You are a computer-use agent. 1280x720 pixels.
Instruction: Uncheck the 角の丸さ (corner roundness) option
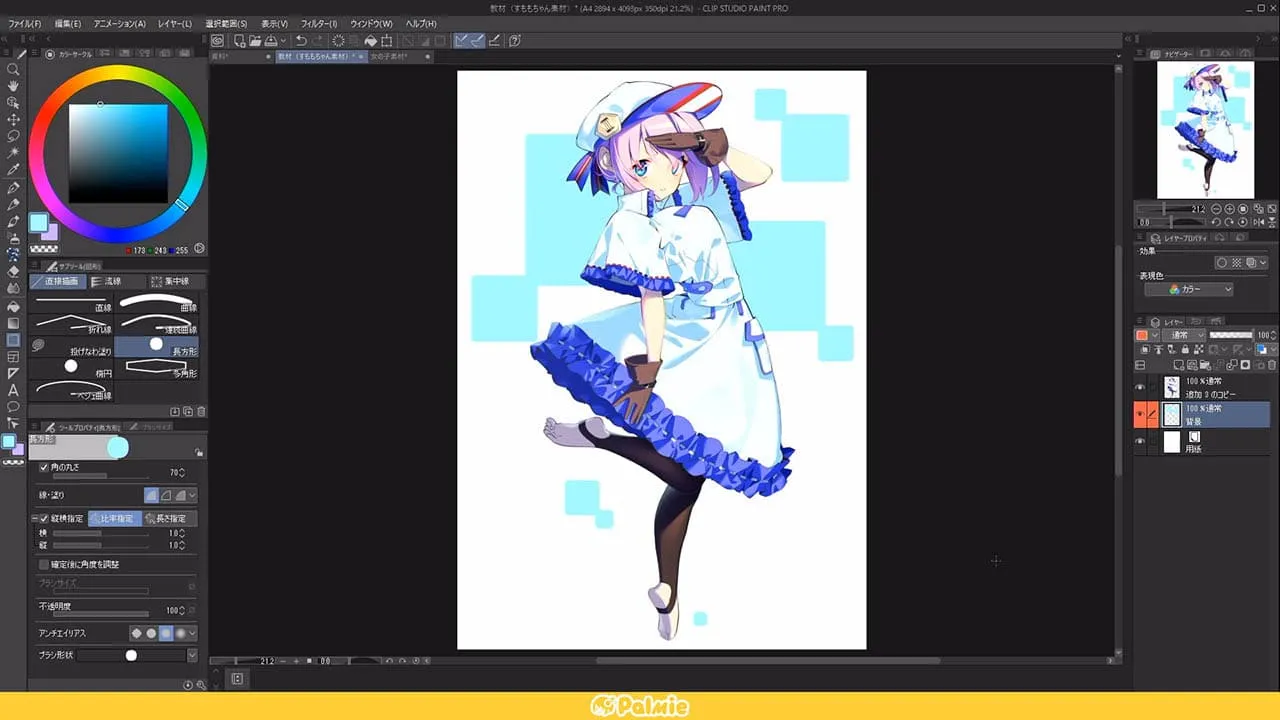[x=43, y=467]
